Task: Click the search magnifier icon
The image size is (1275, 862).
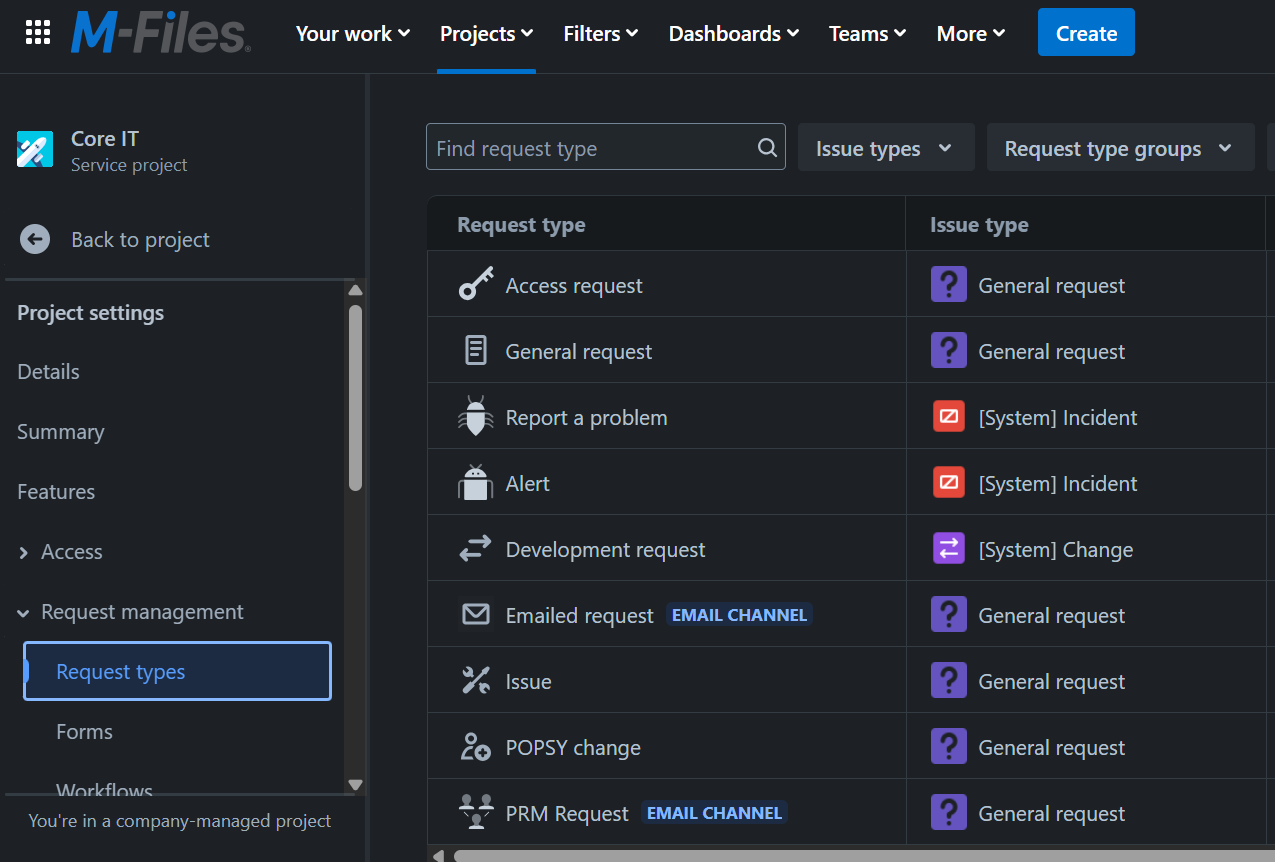Action: click(767, 148)
